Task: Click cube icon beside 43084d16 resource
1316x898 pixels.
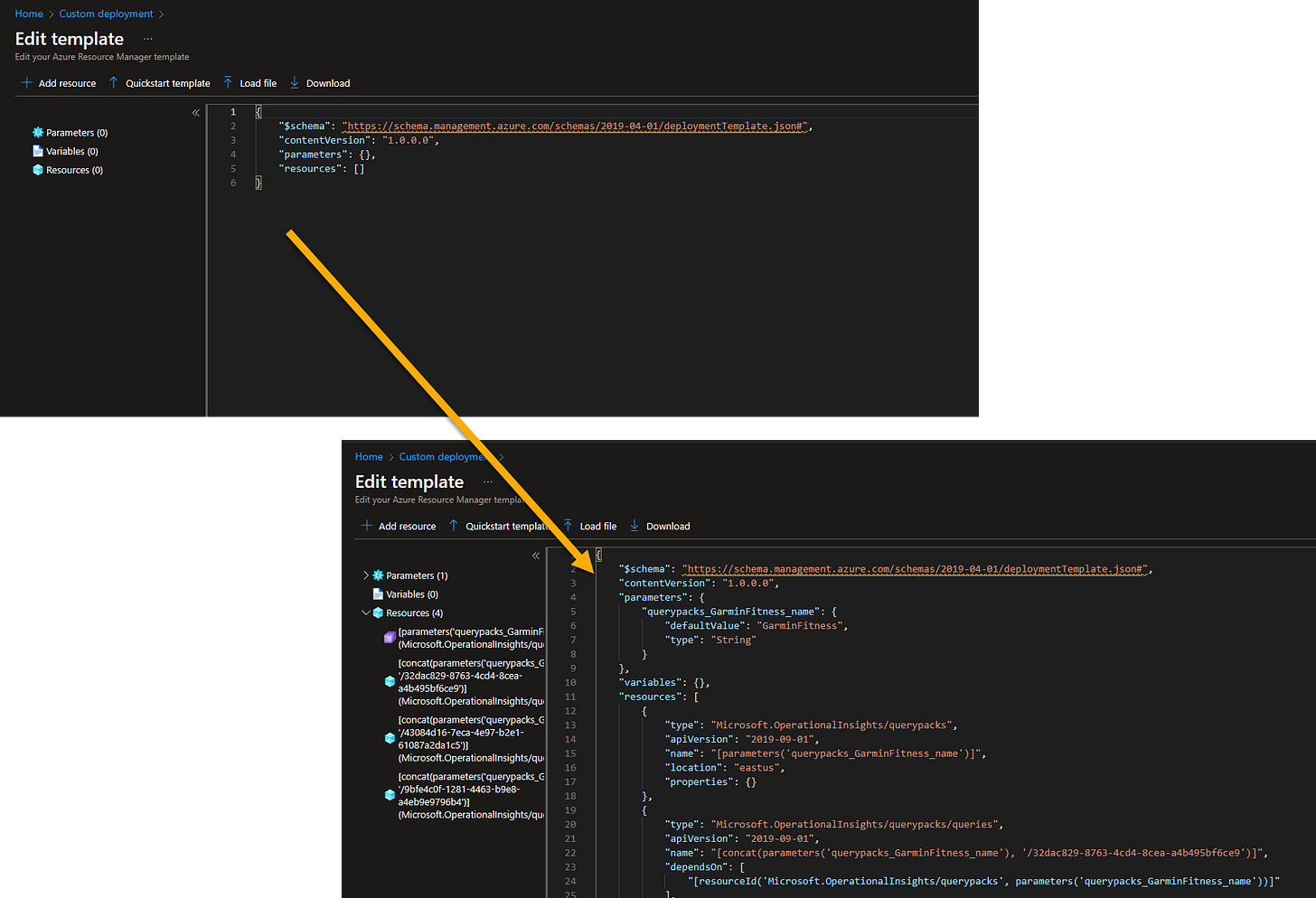Action: 390,738
